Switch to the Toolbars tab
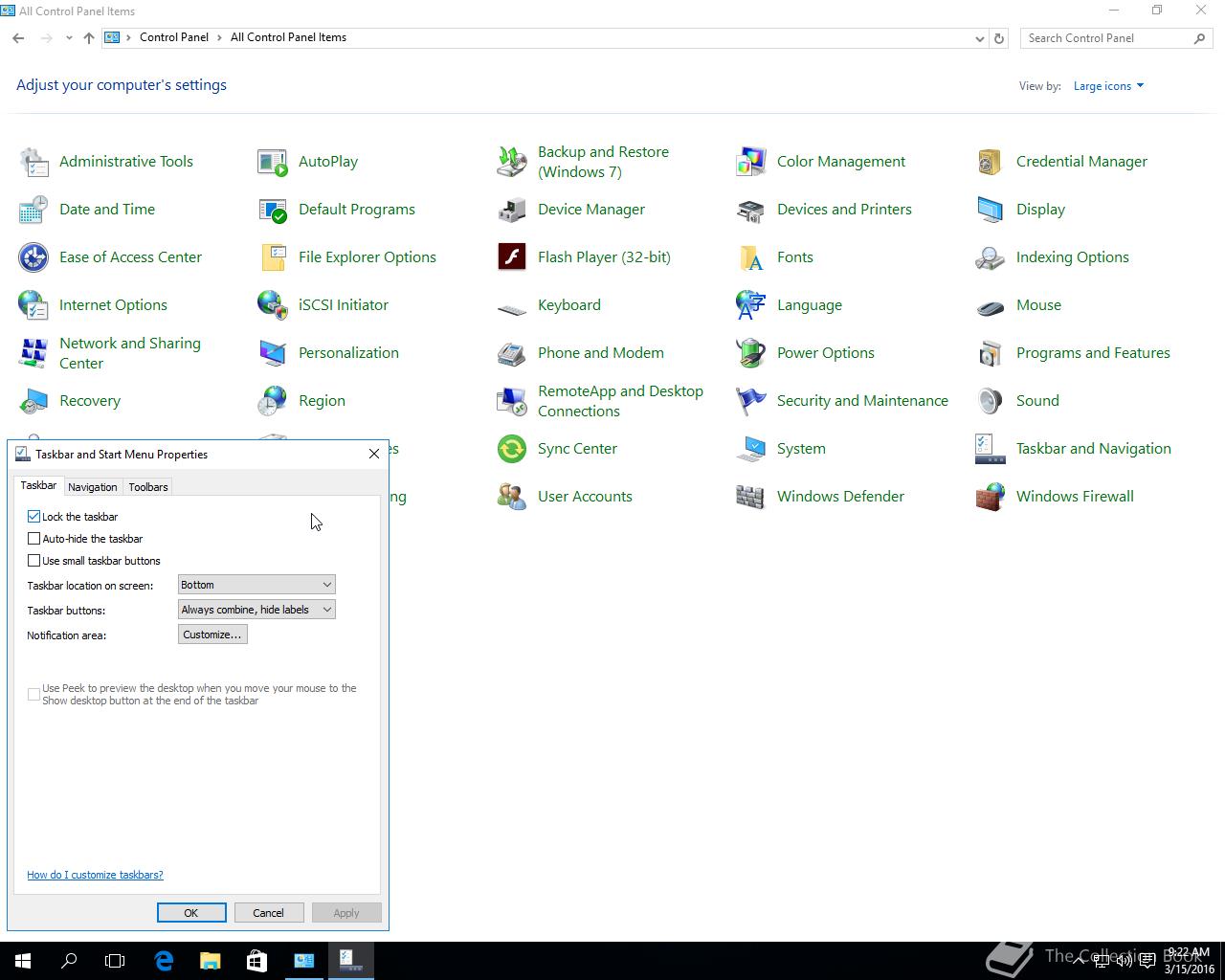Image resolution: width=1225 pixels, height=980 pixels. pyautogui.click(x=148, y=487)
